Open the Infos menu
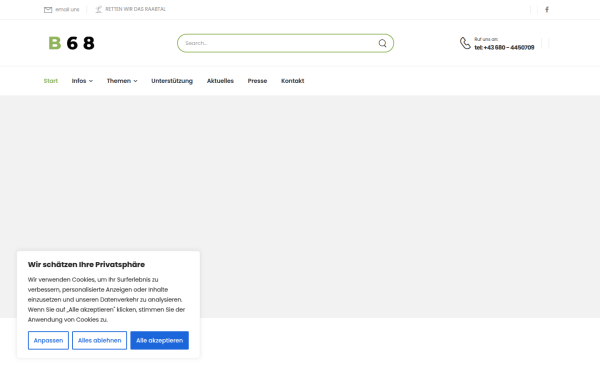The image size is (600, 375). click(79, 81)
